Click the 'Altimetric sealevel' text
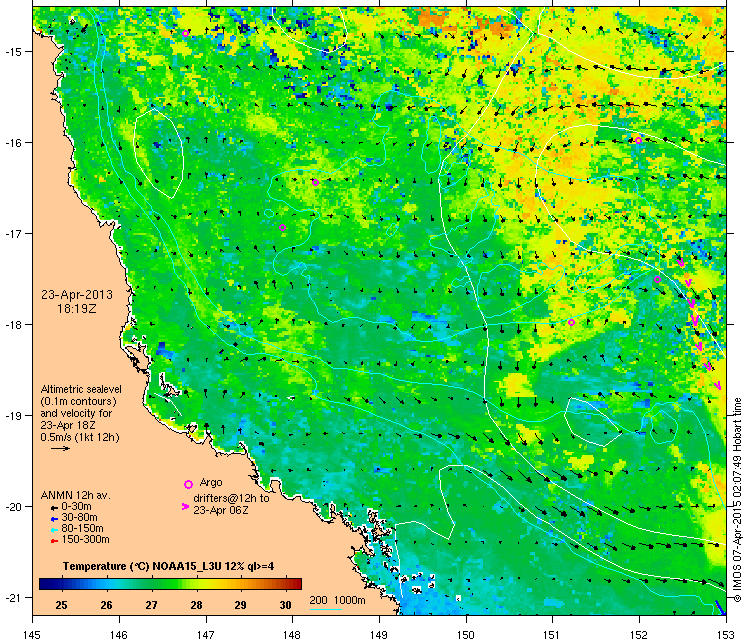The height and width of the screenshot is (640, 750). tap(81, 389)
